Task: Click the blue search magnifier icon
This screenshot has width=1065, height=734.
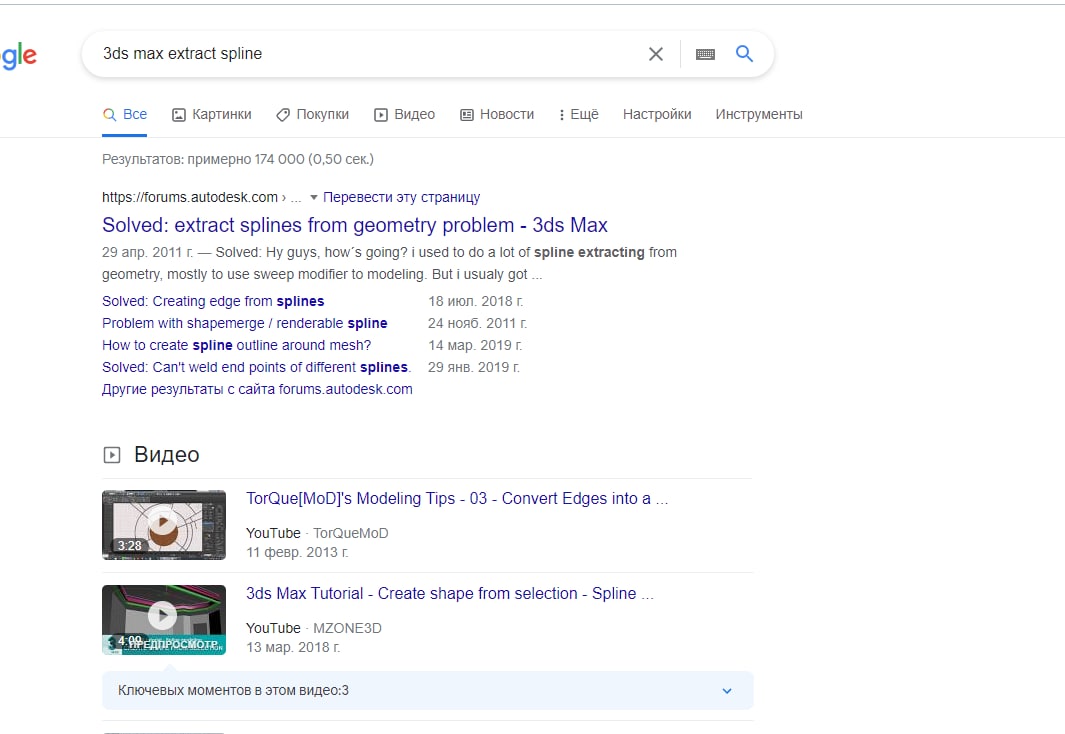Action: (744, 54)
